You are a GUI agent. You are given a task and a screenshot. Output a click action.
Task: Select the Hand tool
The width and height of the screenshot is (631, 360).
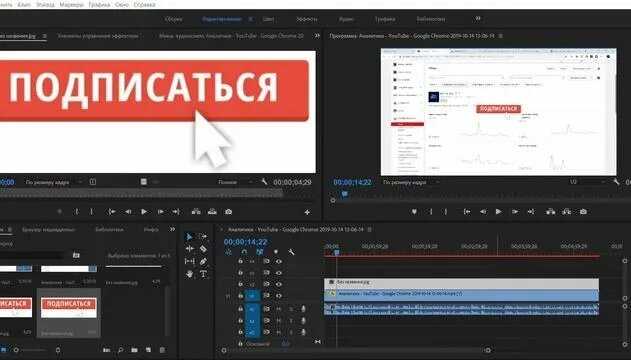pyautogui.click(x=190, y=274)
